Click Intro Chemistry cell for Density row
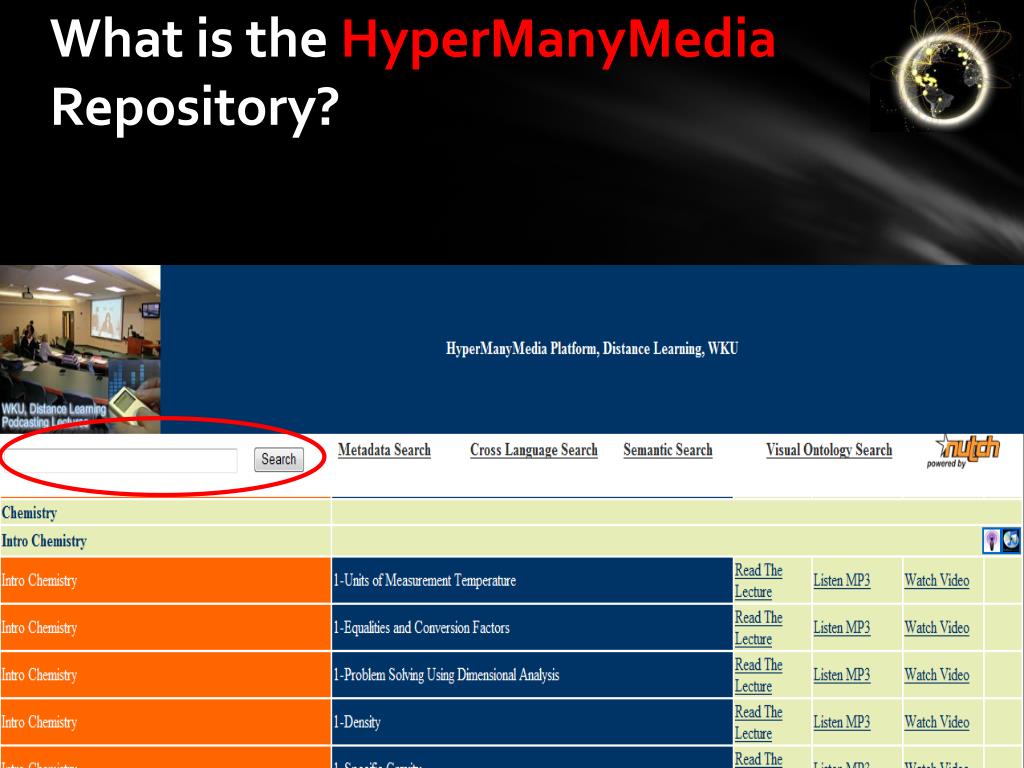This screenshot has width=1024, height=768. click(x=165, y=722)
